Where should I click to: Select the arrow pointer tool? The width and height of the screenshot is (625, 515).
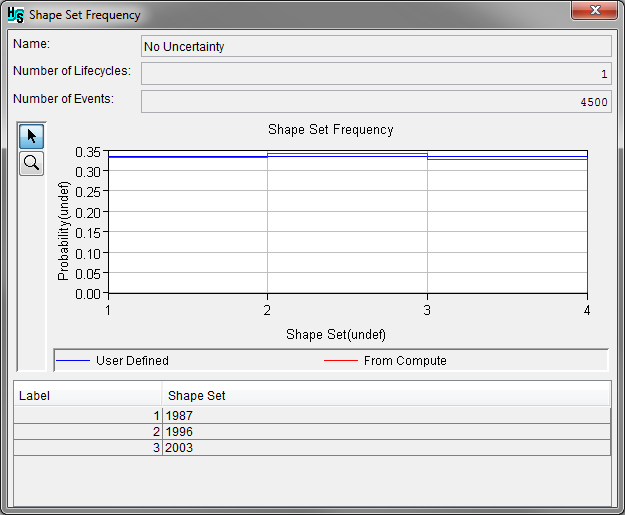[32, 137]
